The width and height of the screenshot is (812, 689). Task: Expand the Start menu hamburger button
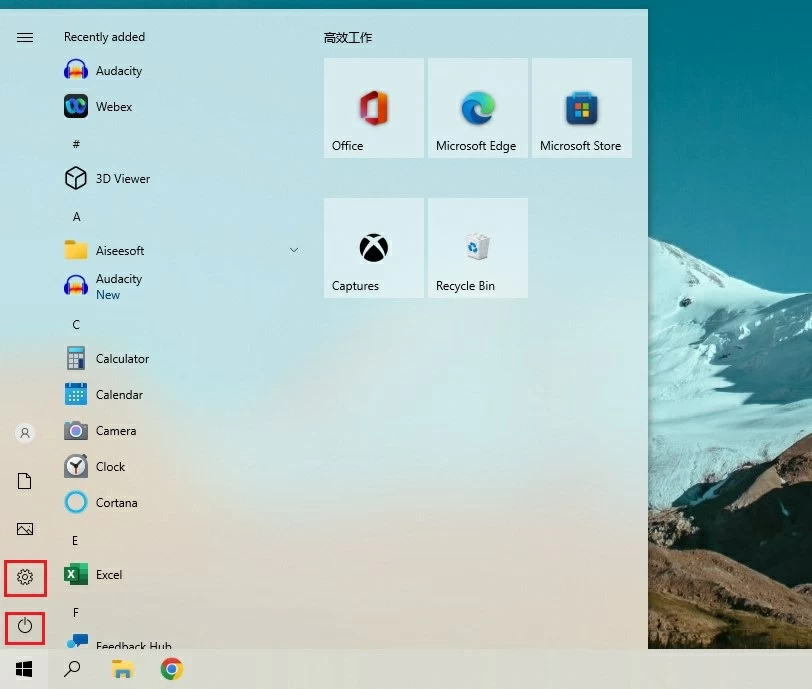pos(25,38)
